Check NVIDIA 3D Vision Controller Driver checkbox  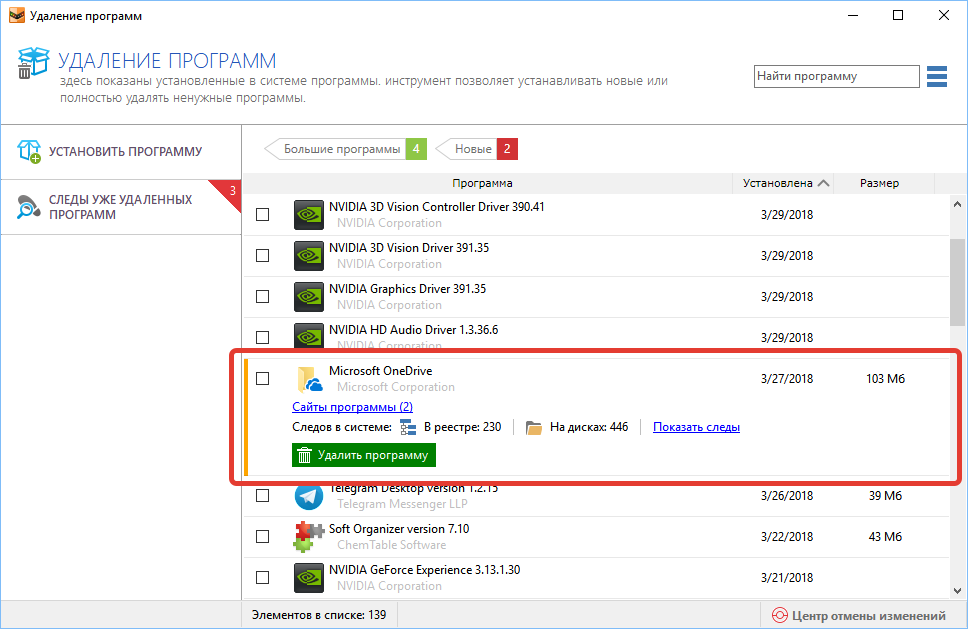(x=262, y=214)
